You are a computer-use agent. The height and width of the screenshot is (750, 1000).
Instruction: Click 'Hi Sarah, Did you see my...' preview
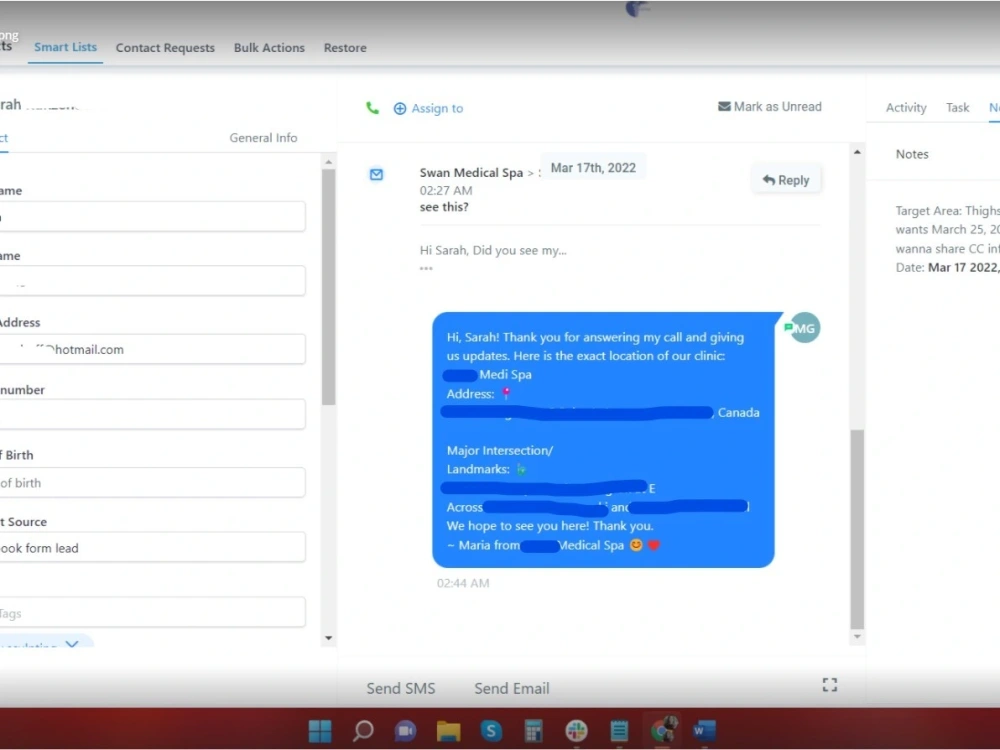(x=493, y=250)
